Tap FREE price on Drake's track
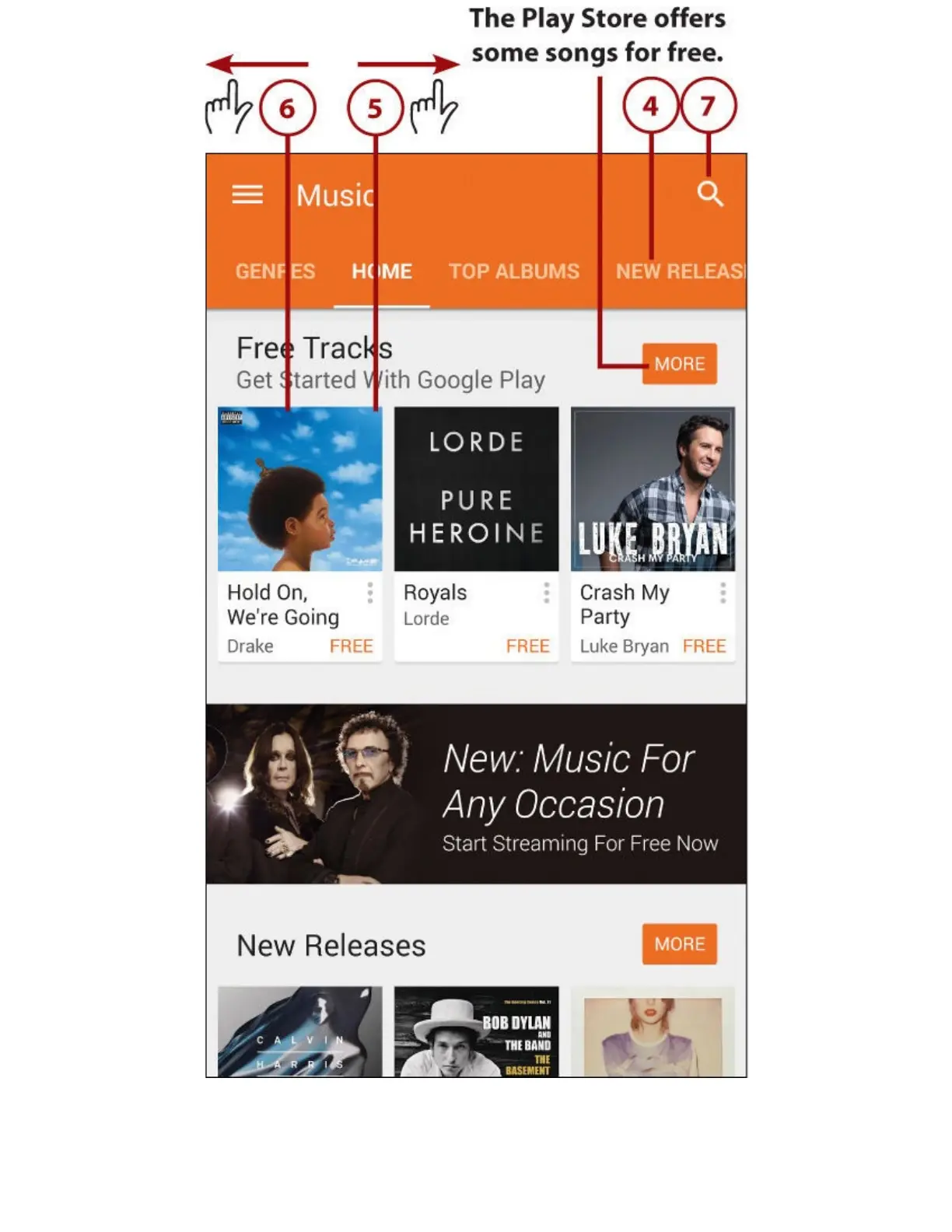The width and height of the screenshot is (952, 1232). [352, 646]
